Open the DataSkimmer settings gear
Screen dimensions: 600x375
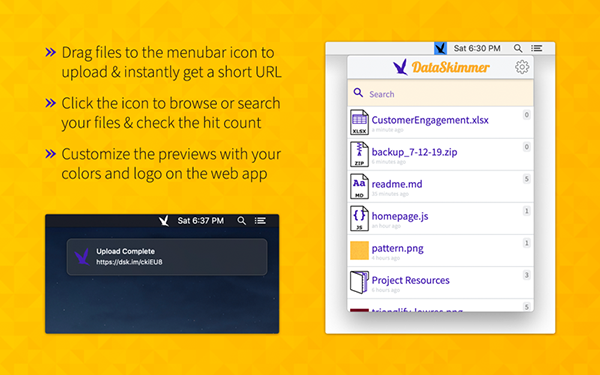(x=522, y=67)
